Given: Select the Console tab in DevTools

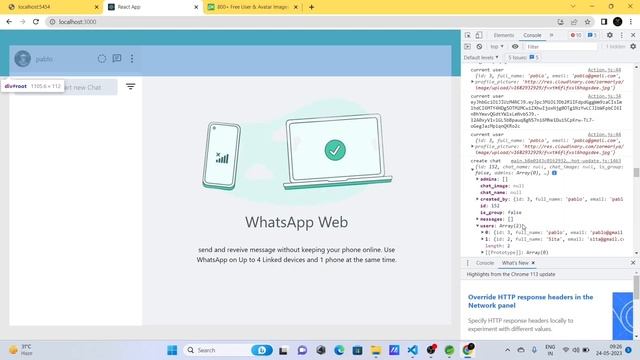Looking at the screenshot, I should [x=532, y=36].
